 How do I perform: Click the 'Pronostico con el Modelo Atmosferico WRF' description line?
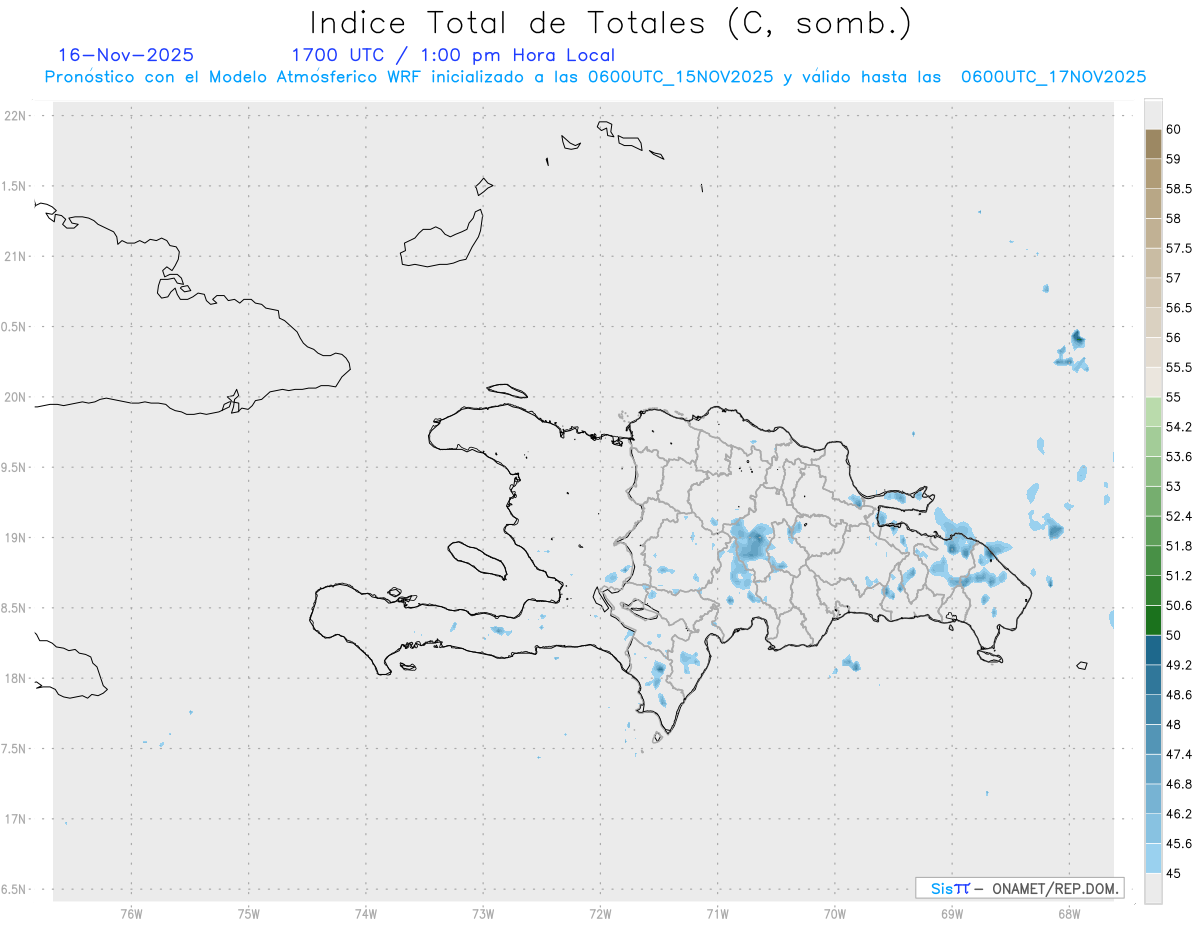[x=595, y=77]
